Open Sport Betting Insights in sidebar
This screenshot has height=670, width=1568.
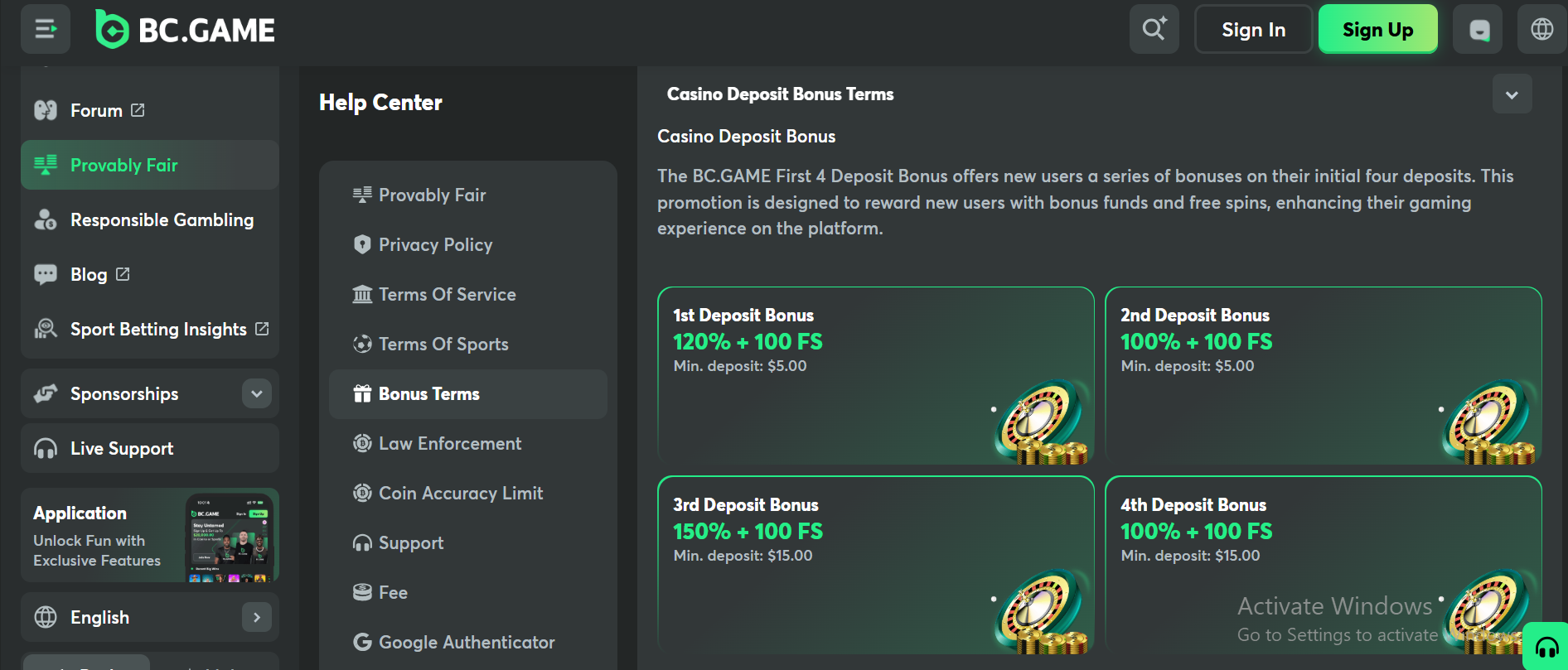point(150,329)
